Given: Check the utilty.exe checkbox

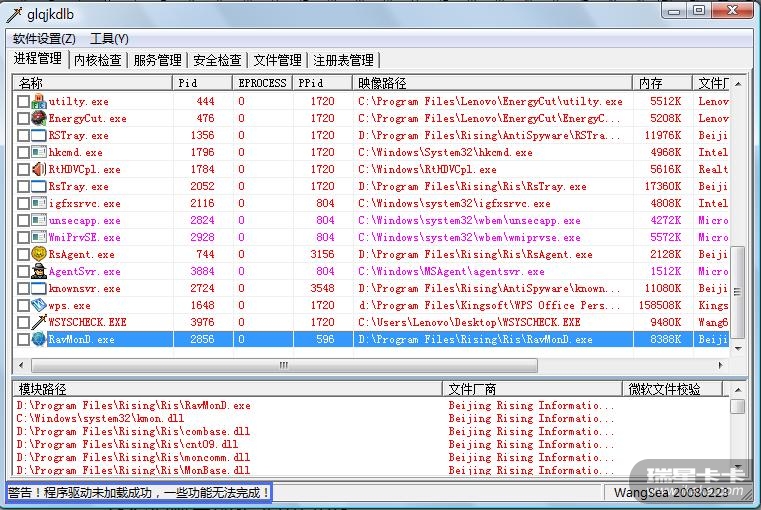Looking at the screenshot, I should coord(23,101).
